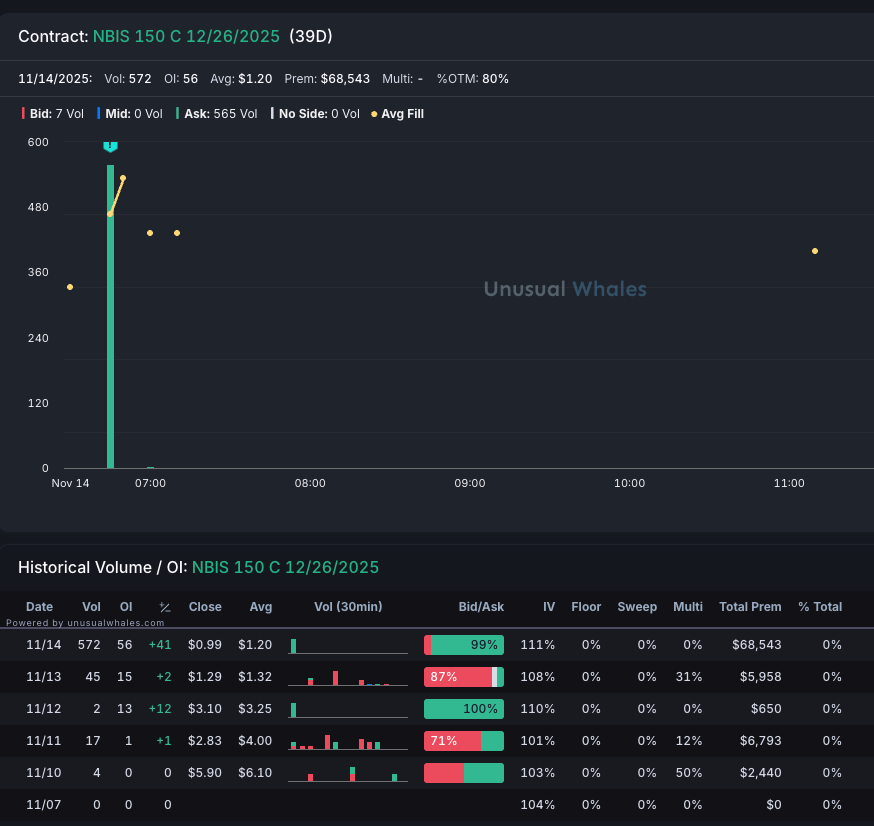Toggle the Bid volume legend item
This screenshot has height=826, width=874.
[x=53, y=114]
